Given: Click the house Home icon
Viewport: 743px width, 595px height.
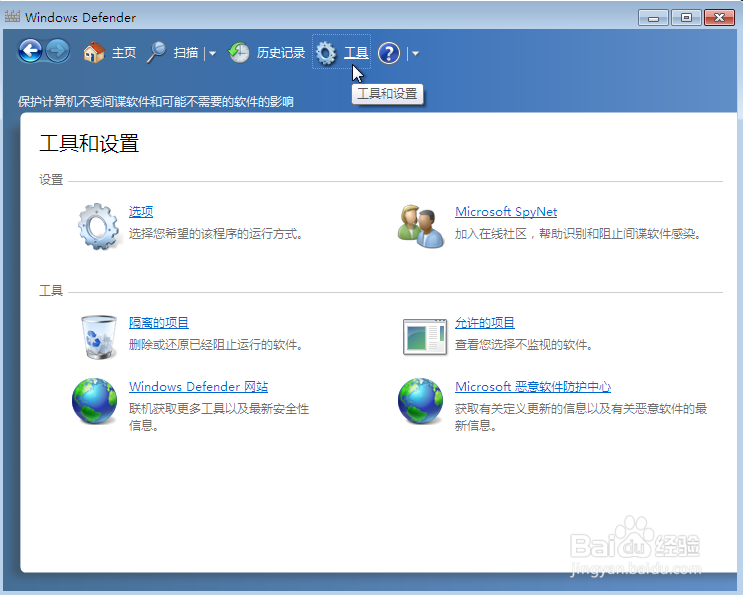Looking at the screenshot, I should tap(94, 52).
